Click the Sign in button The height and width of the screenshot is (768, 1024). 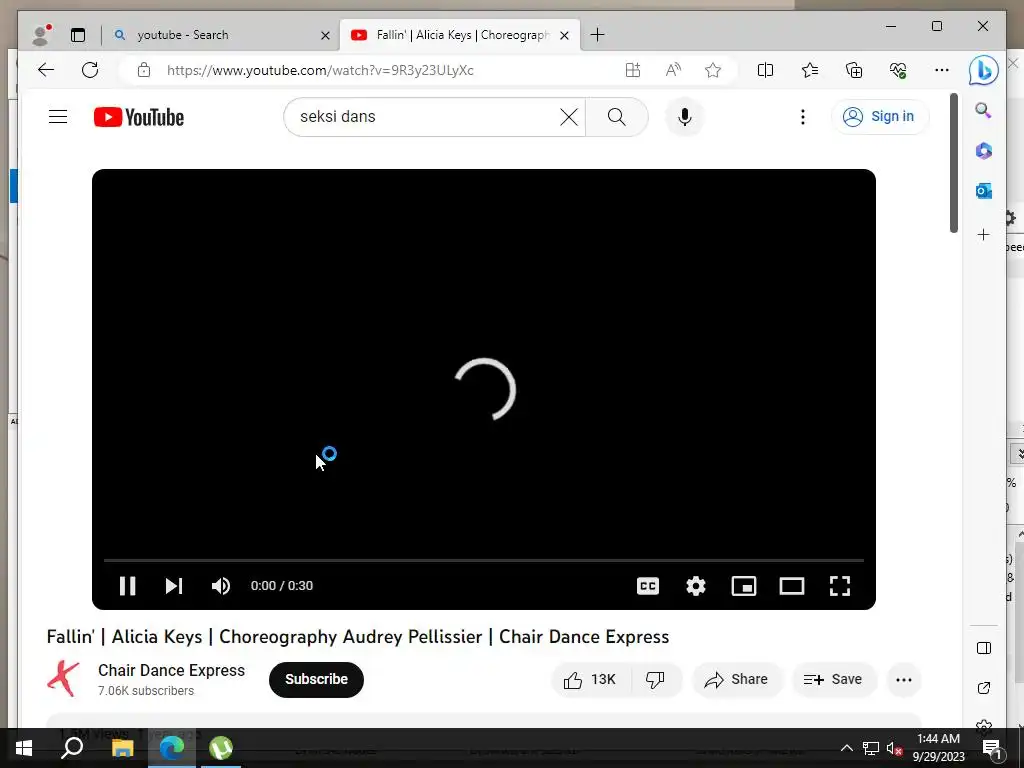[x=880, y=117]
